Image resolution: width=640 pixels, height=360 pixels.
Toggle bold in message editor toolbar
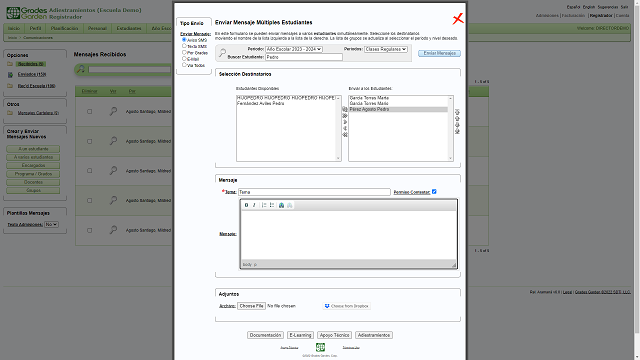coord(246,205)
